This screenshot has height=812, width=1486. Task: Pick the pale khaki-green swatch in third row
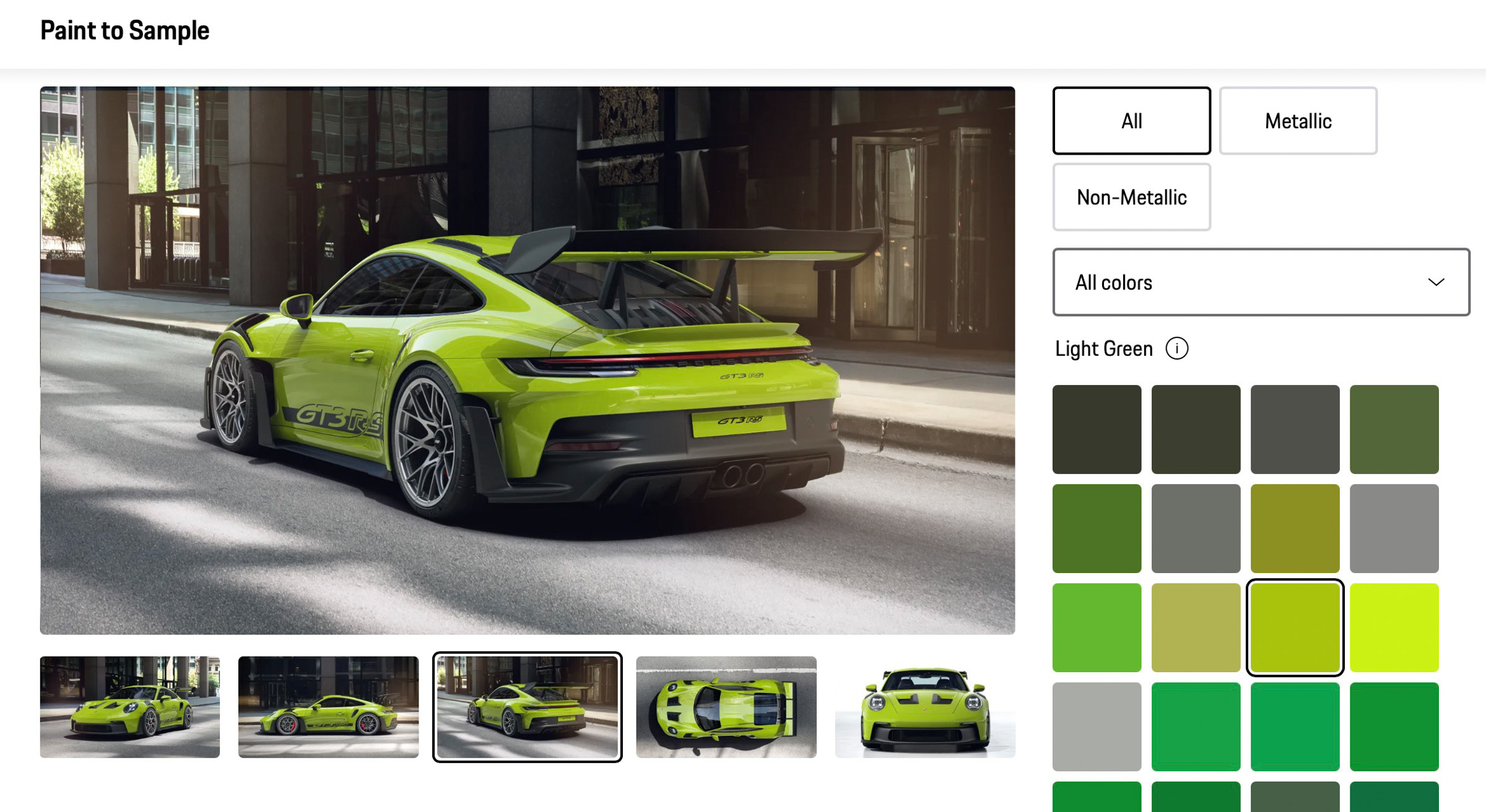pos(1196,626)
